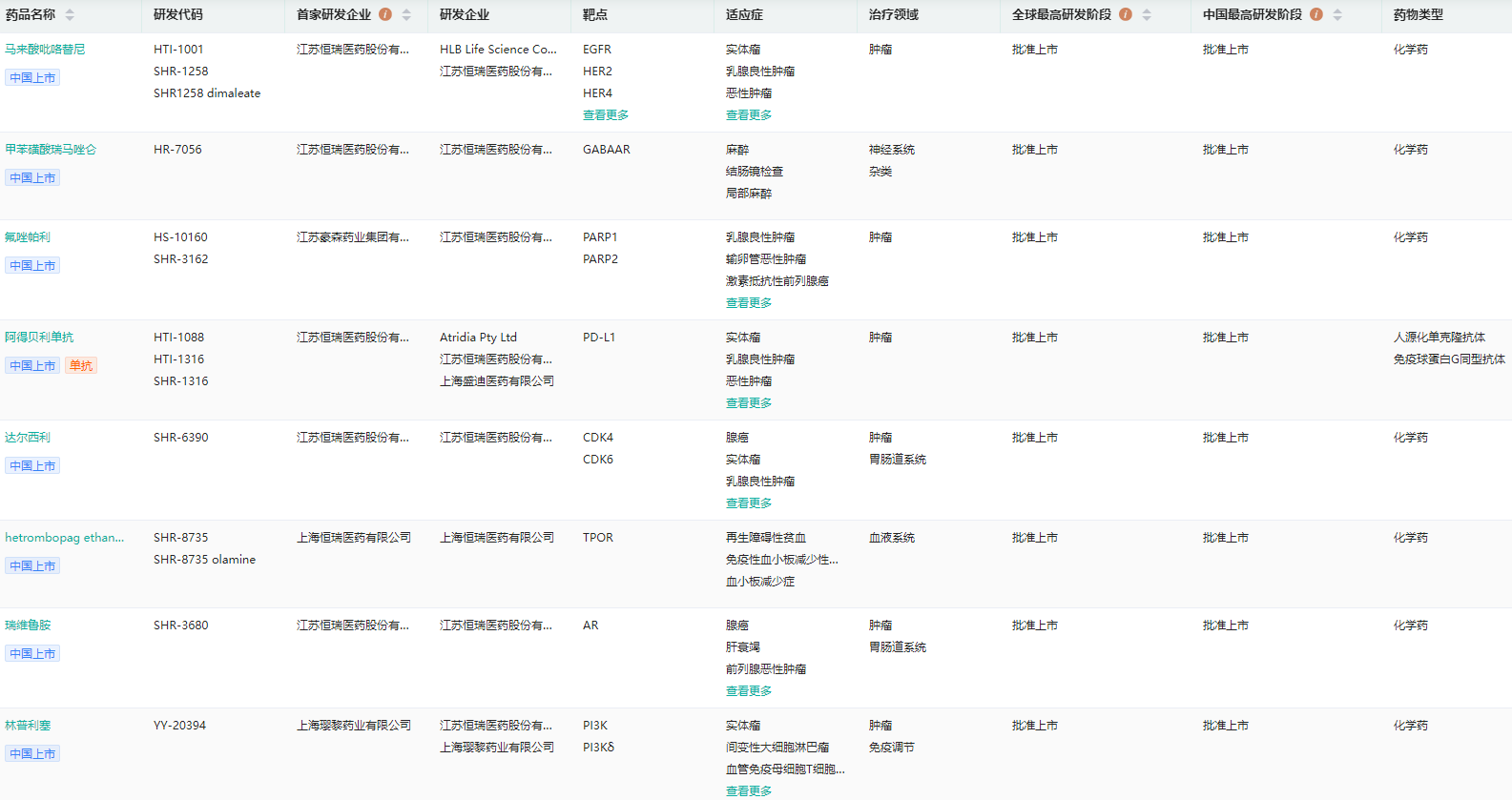Click the PD-L1 target cell
The width and height of the screenshot is (1512, 800).
pos(599,338)
